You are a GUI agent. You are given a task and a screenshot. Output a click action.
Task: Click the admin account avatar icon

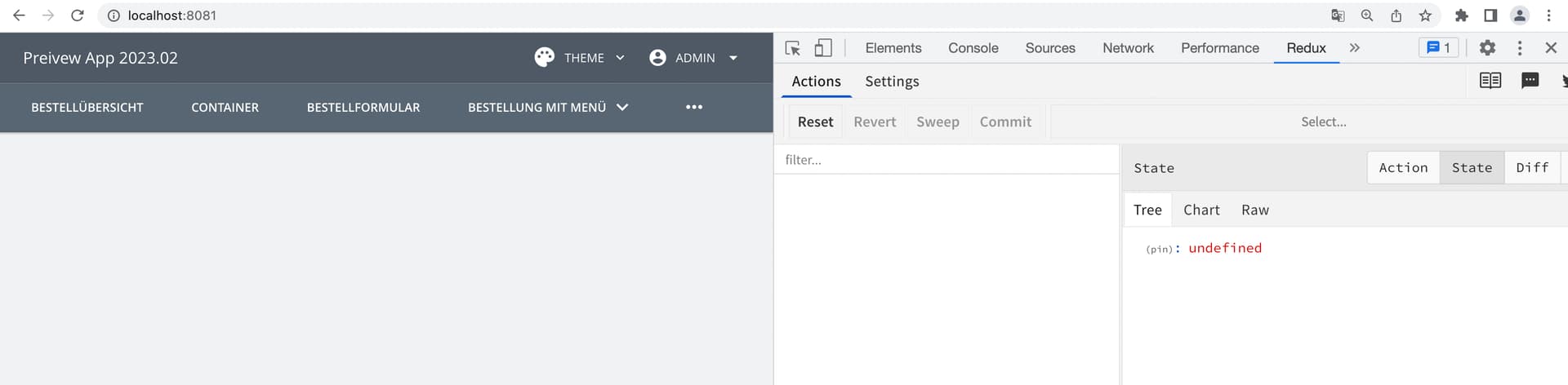click(657, 58)
